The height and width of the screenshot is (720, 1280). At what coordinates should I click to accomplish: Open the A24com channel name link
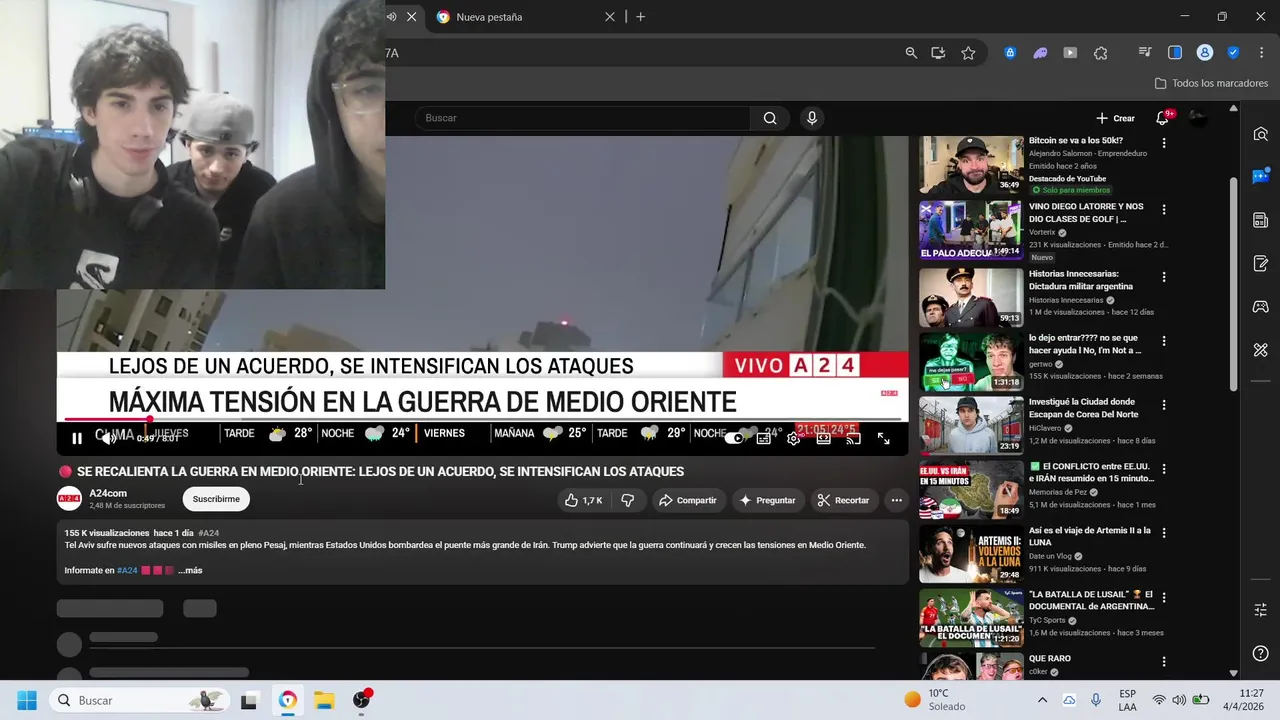coord(108,493)
